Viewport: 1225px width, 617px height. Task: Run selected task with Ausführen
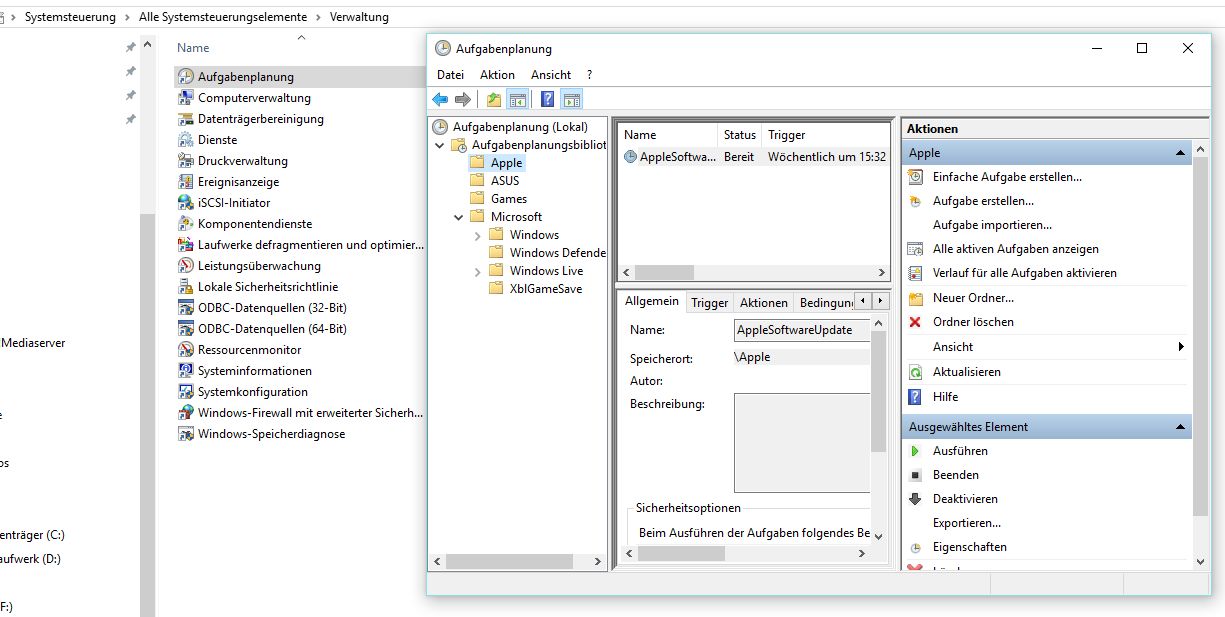coord(960,451)
